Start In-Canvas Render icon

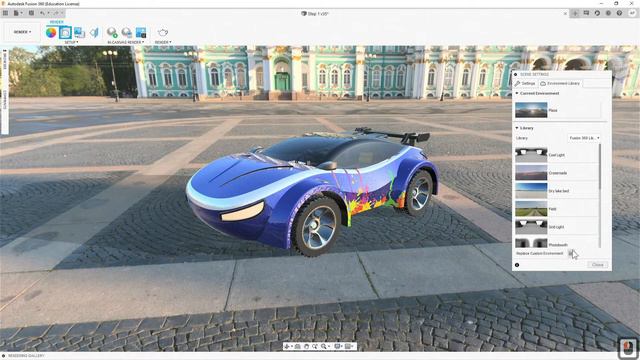point(112,33)
